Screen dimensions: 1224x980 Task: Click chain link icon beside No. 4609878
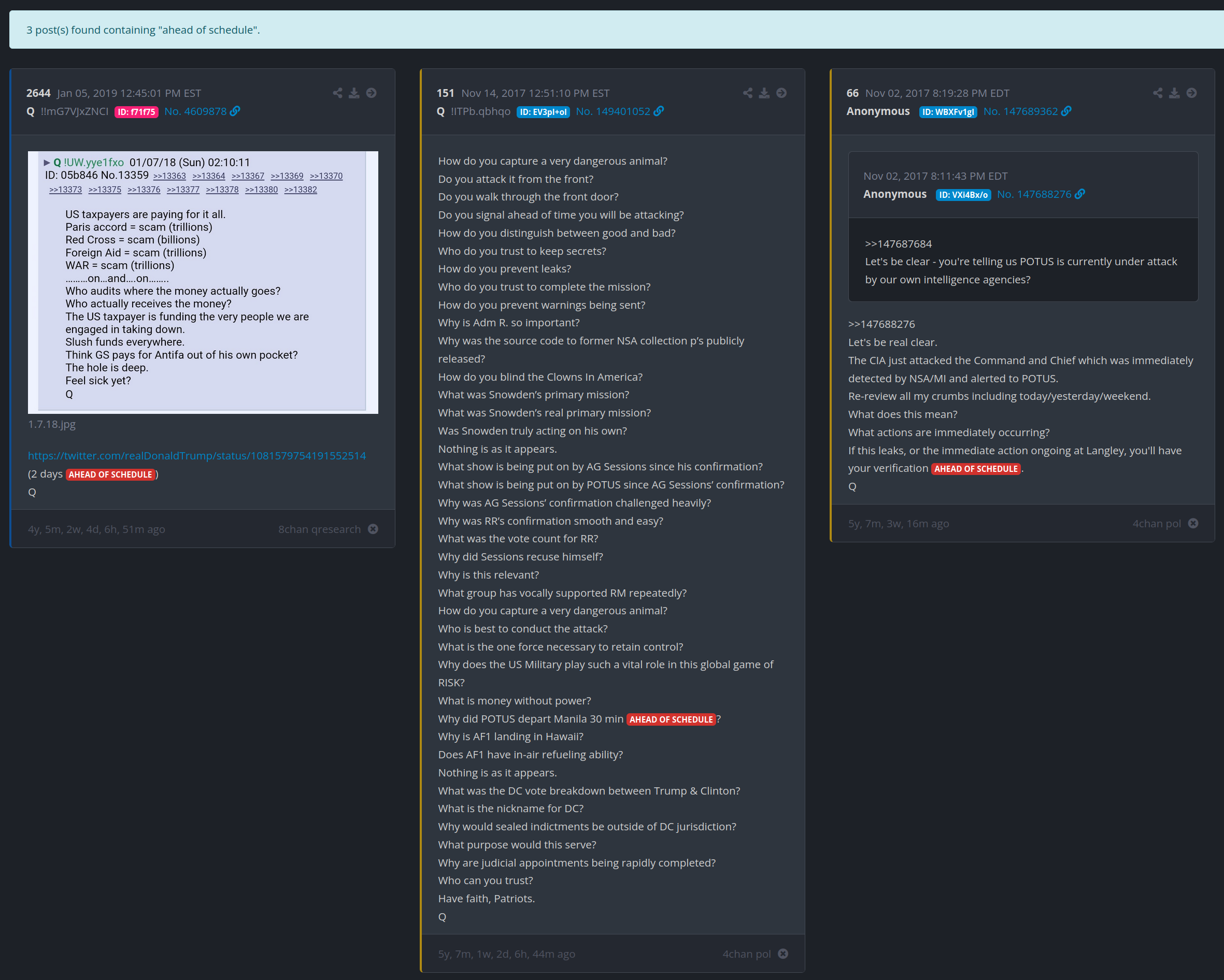(x=235, y=111)
